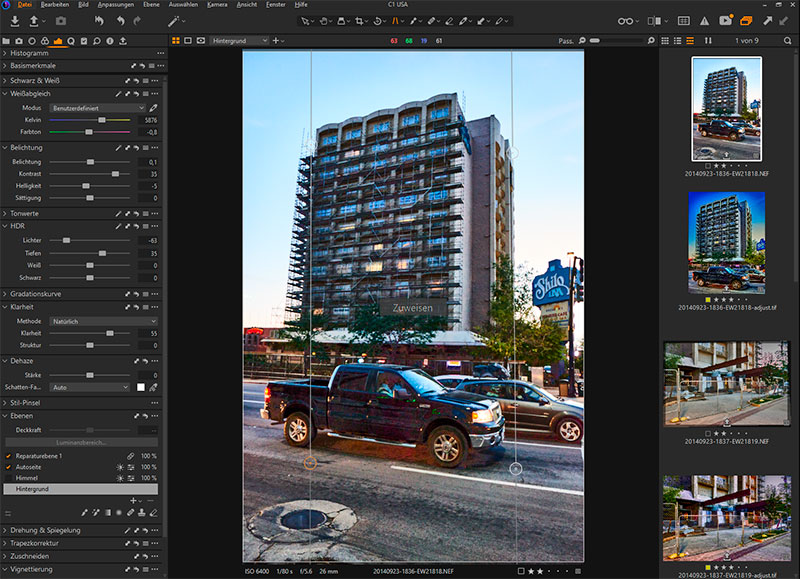Open the Hintergrund layer dropdown above viewer

point(239,40)
